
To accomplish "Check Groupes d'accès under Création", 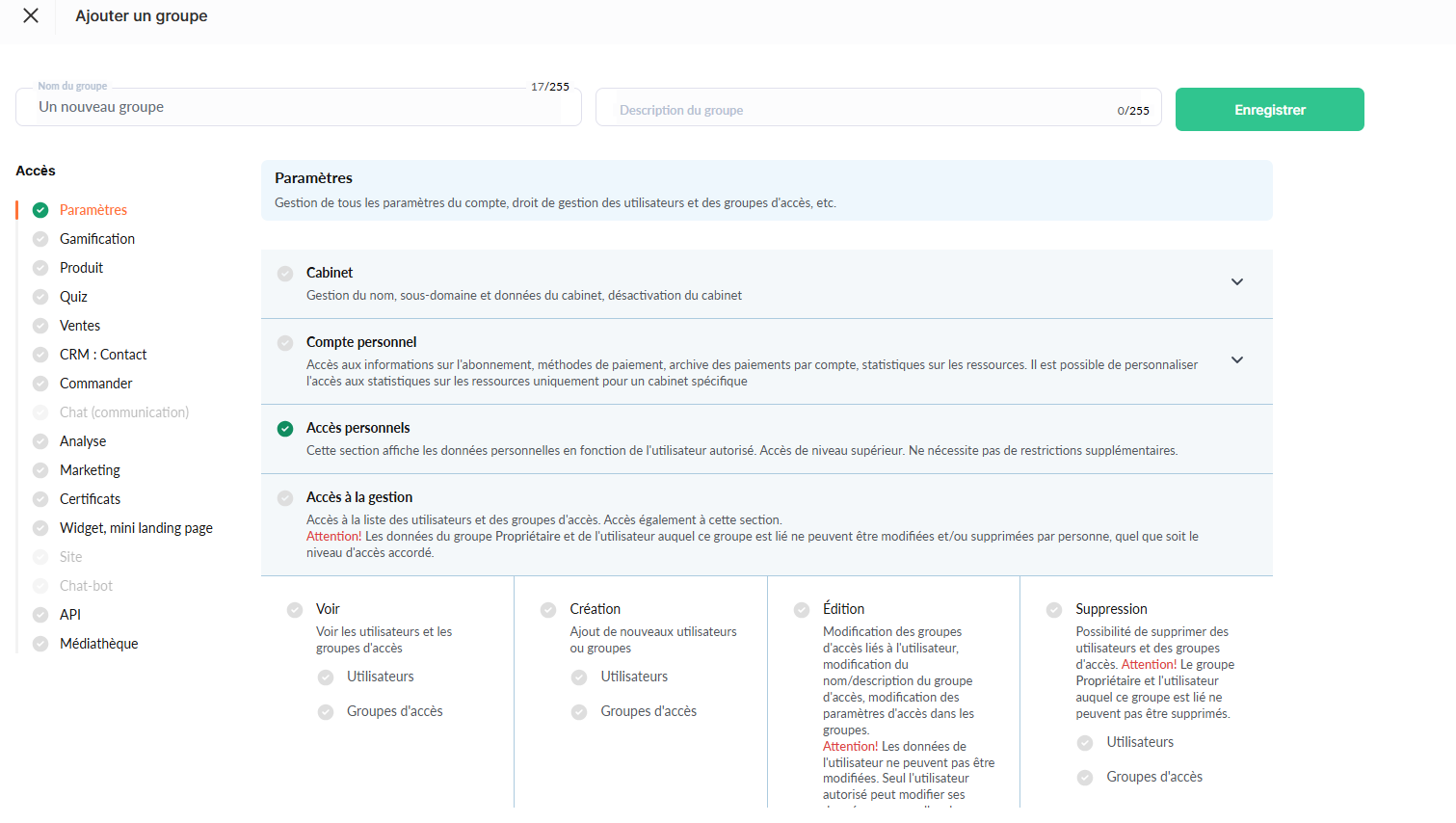I will click(579, 712).
